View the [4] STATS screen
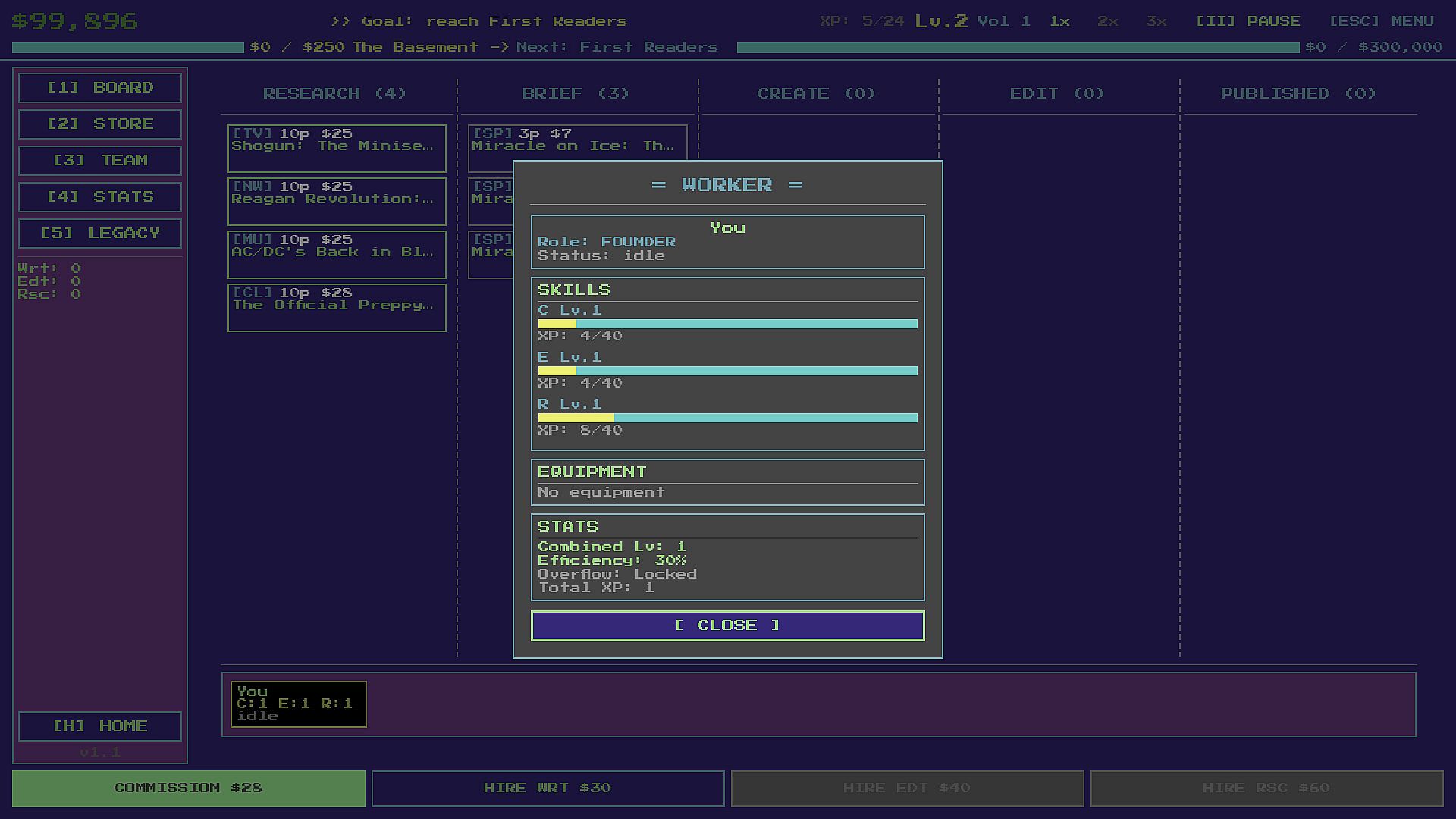 pos(100,197)
